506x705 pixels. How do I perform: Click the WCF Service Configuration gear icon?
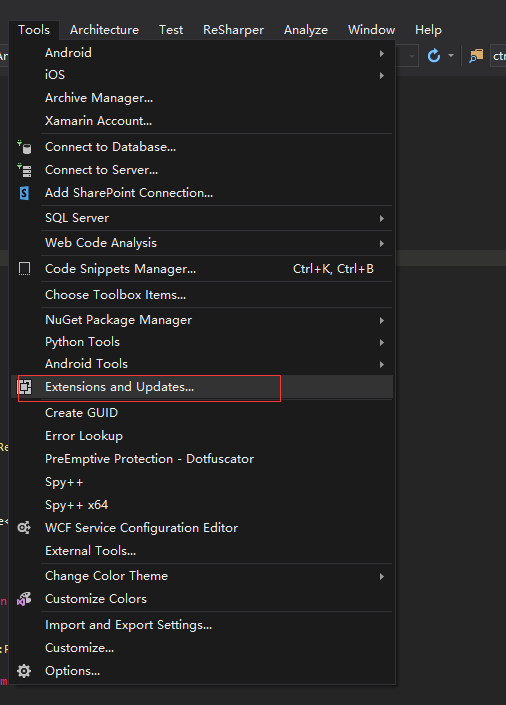(x=24, y=527)
